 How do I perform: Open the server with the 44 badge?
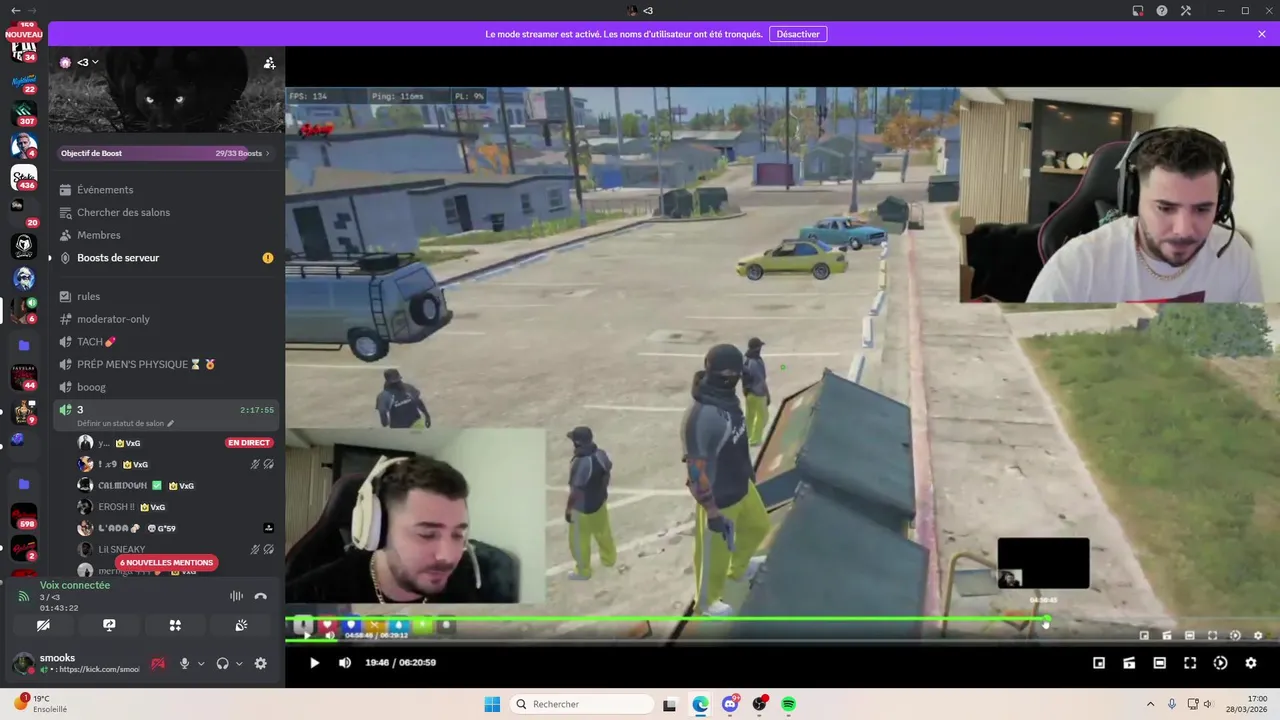[x=24, y=377]
